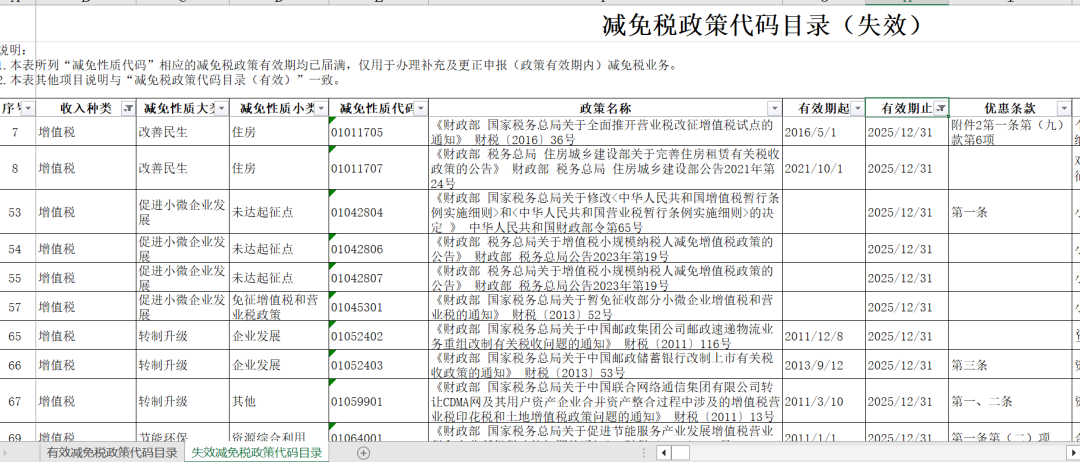Screen dimensions: 1080x462
Task: Click the 有效期止 active filter button
Action: tap(940, 108)
